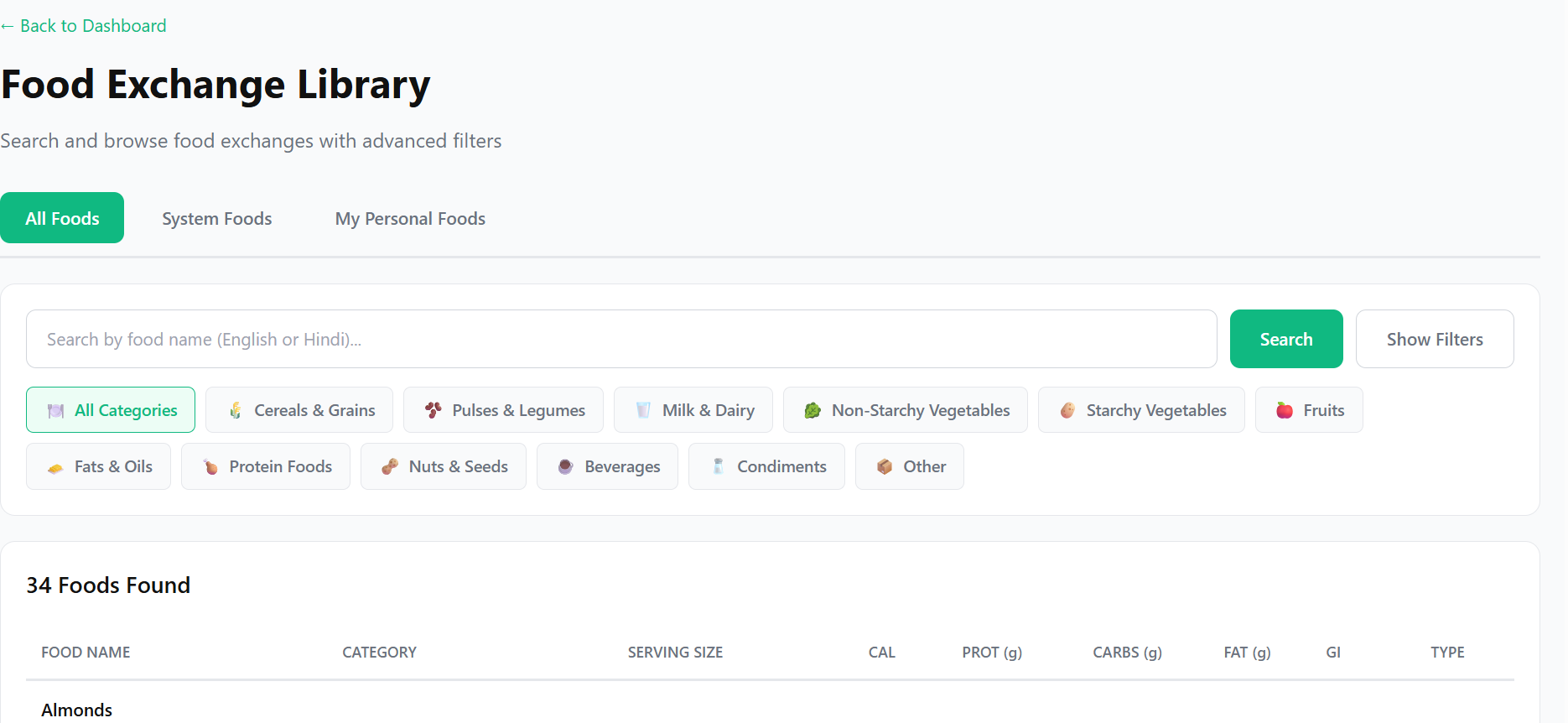Filter by Milk & Dairy label
1568x723 pixels.
point(709,410)
